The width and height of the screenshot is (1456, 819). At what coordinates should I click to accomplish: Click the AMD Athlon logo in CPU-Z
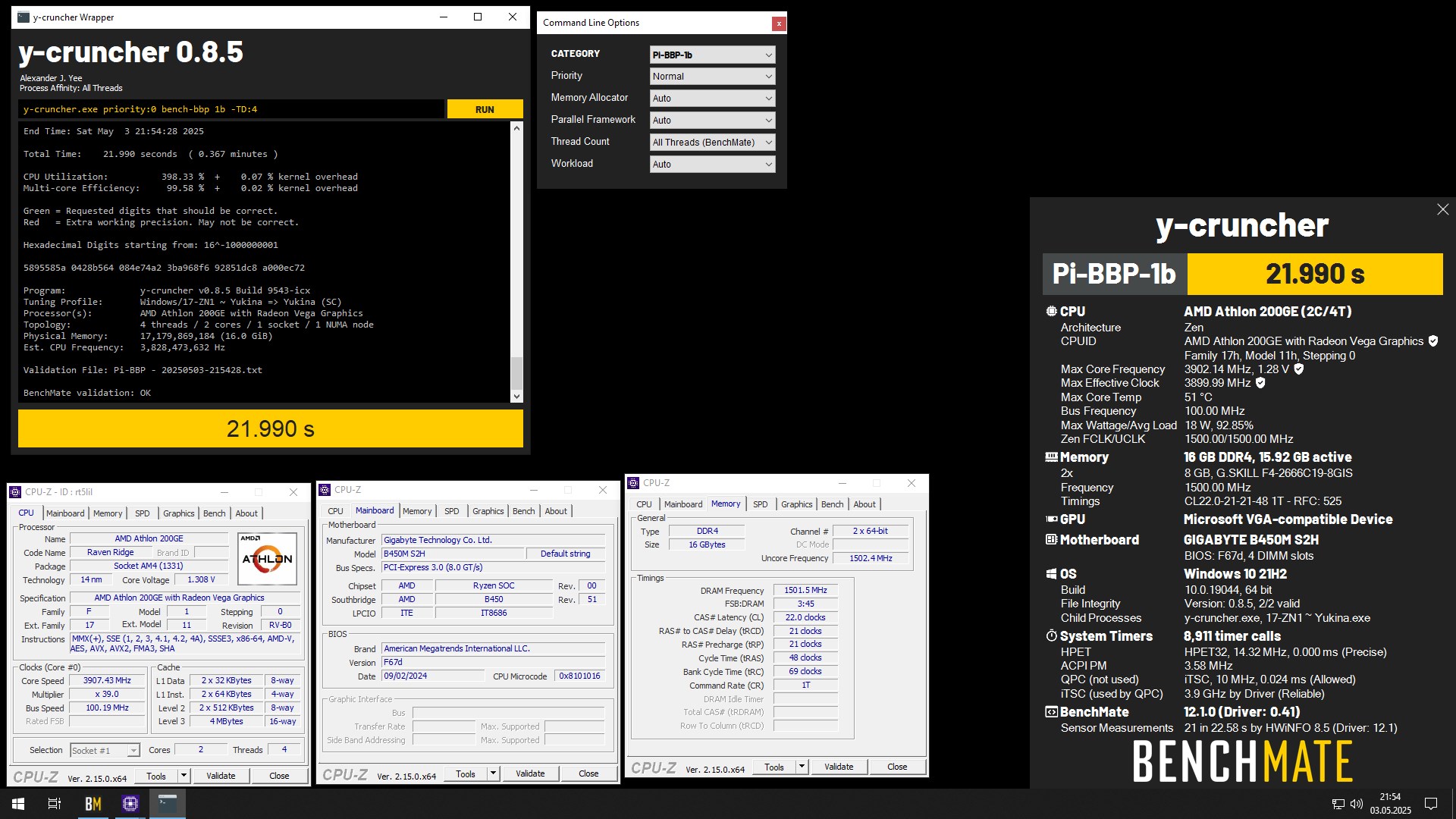(267, 559)
